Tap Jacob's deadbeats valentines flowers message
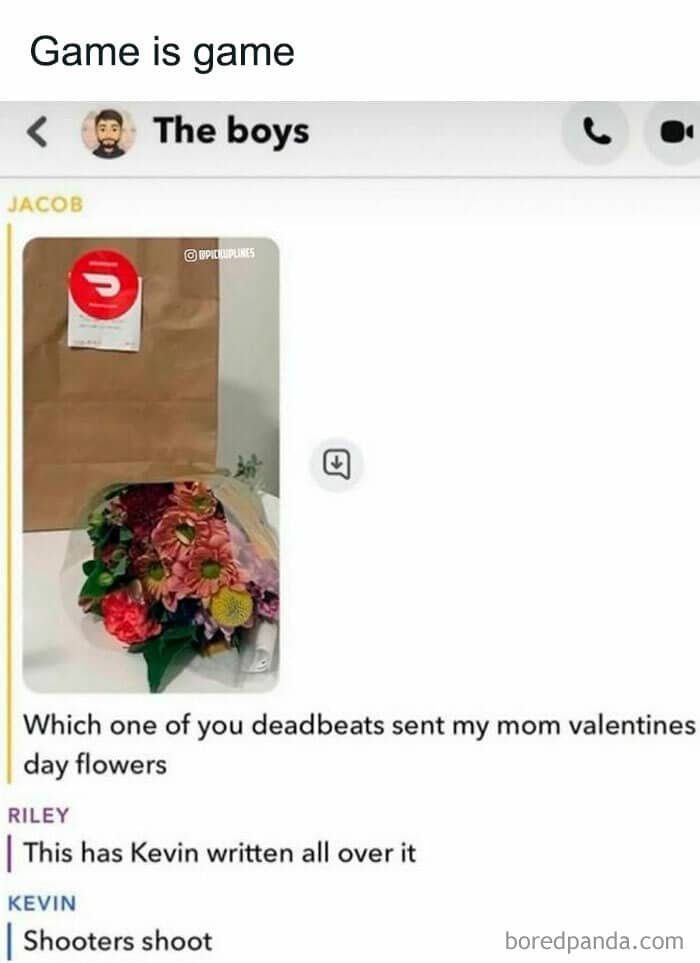This screenshot has width=700, height=963. (359, 744)
